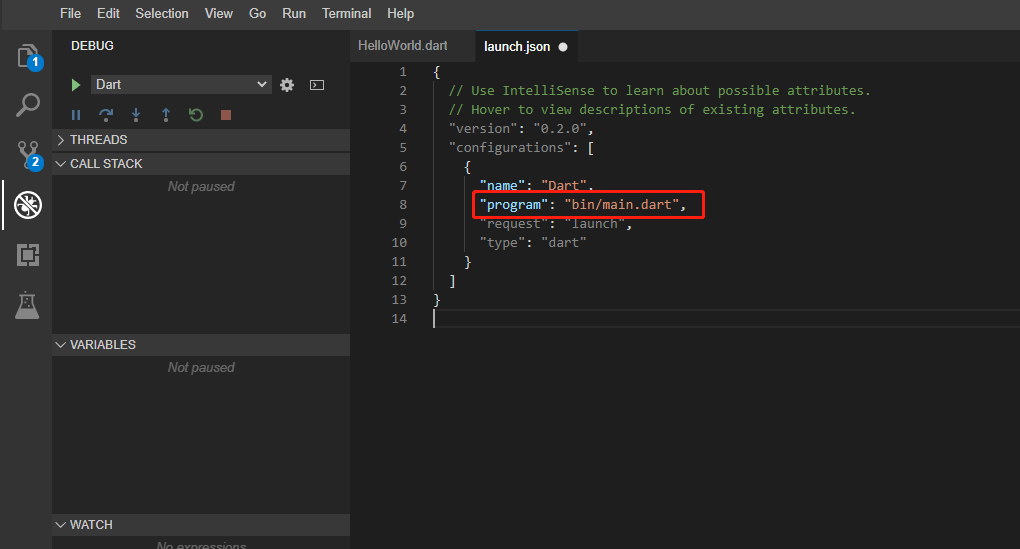Open the File menu
Screen dimensions: 1020x549
(70, 14)
